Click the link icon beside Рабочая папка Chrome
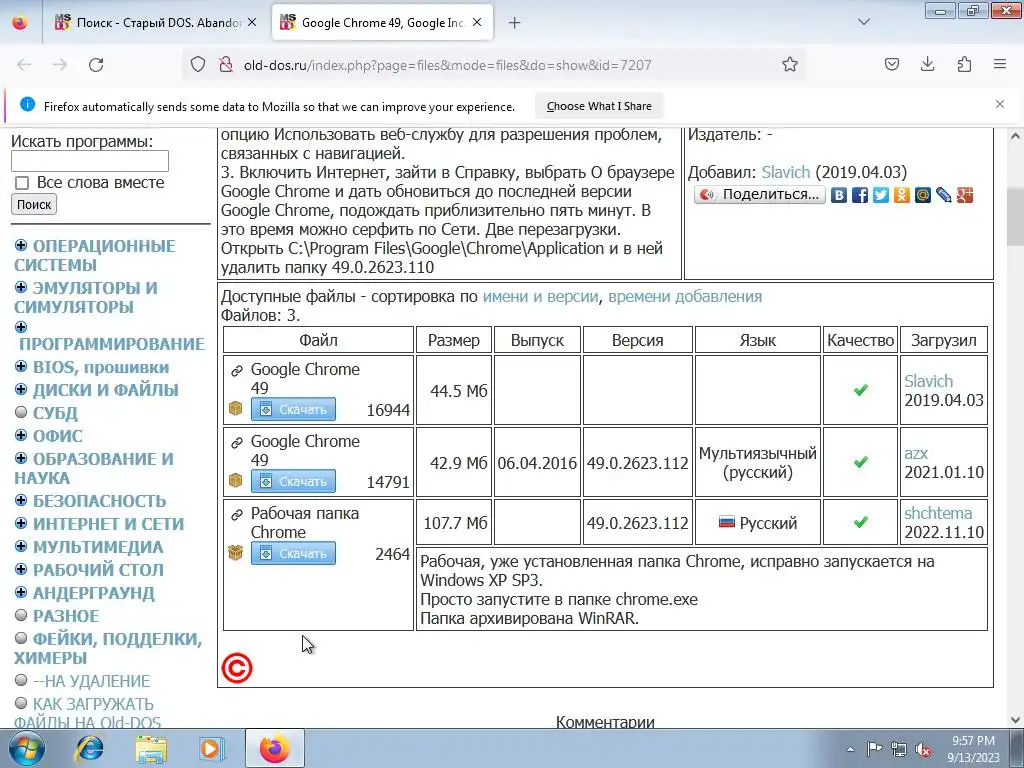1024x768 pixels. point(236,515)
